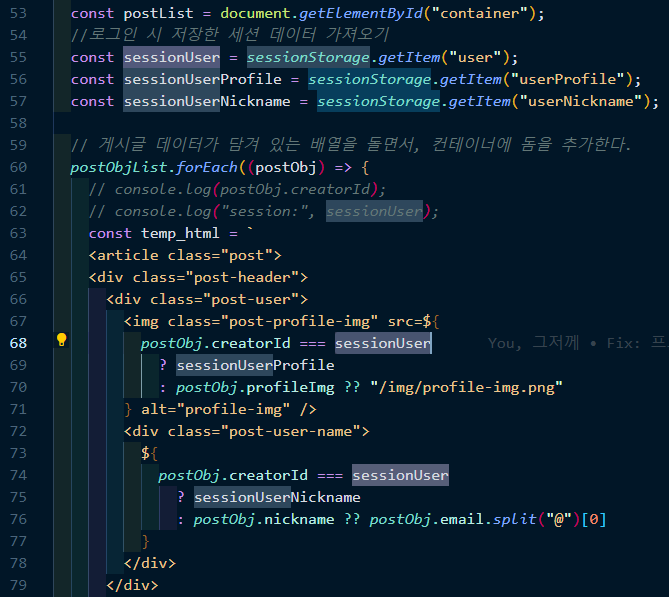Click sessionUser on line 74

[x=400, y=475]
